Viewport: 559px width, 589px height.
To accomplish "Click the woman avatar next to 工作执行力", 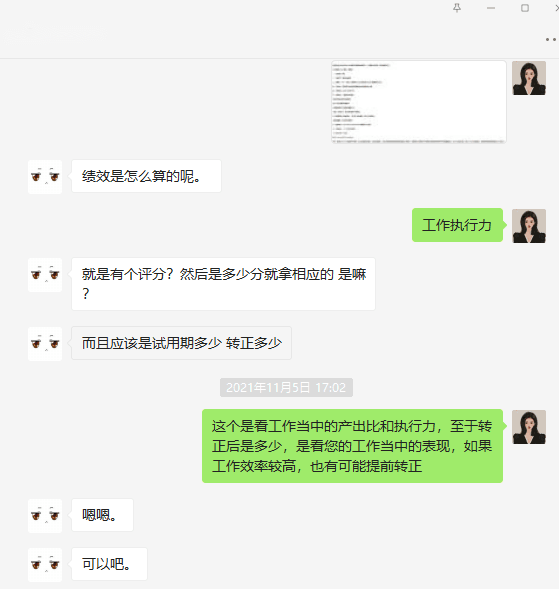I will tap(529, 226).
